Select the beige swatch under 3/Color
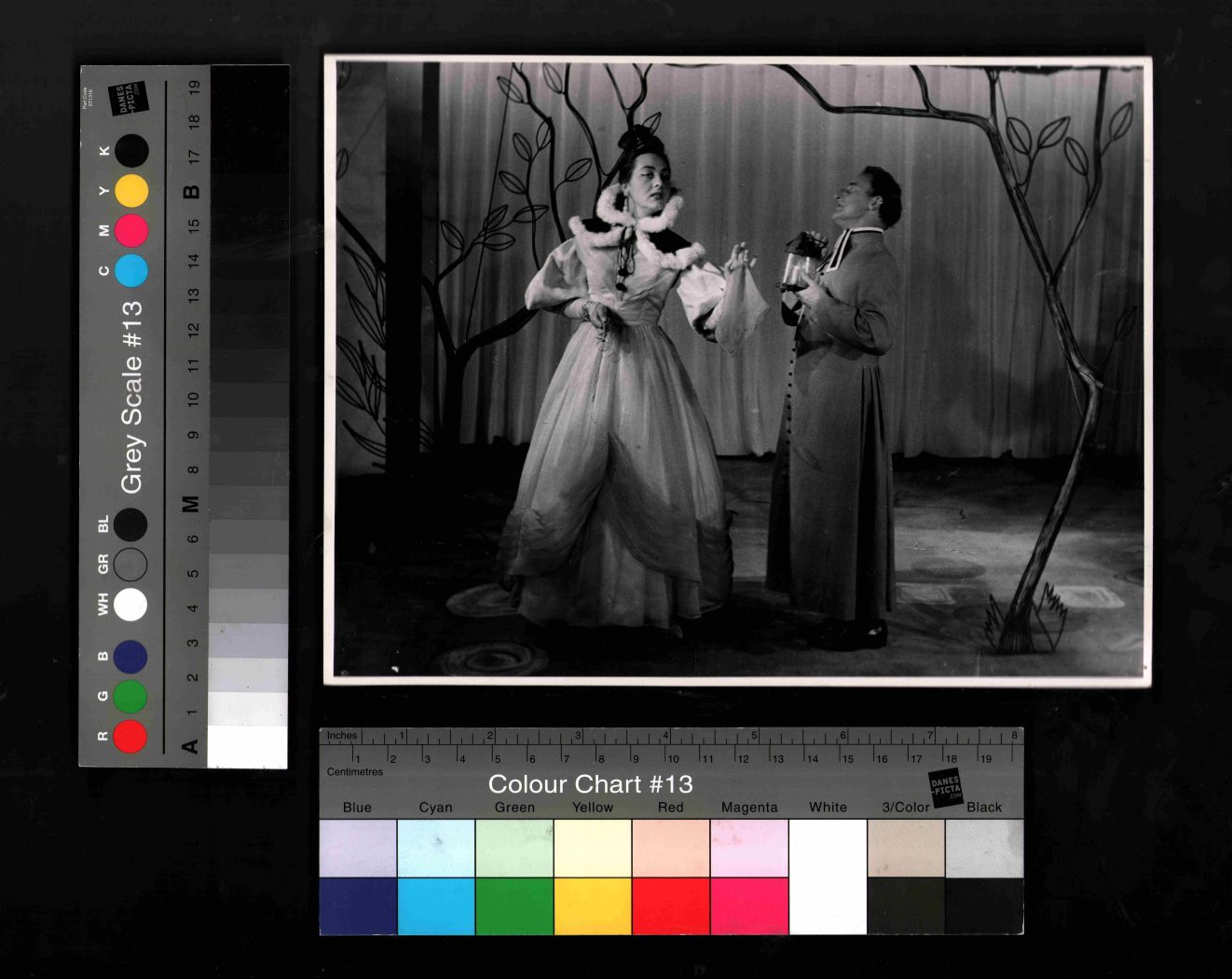Screen dimensions: 1232x979 click(906, 849)
